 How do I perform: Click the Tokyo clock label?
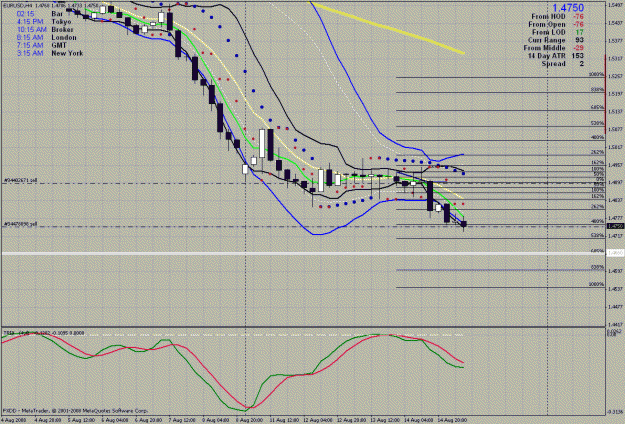61,22
